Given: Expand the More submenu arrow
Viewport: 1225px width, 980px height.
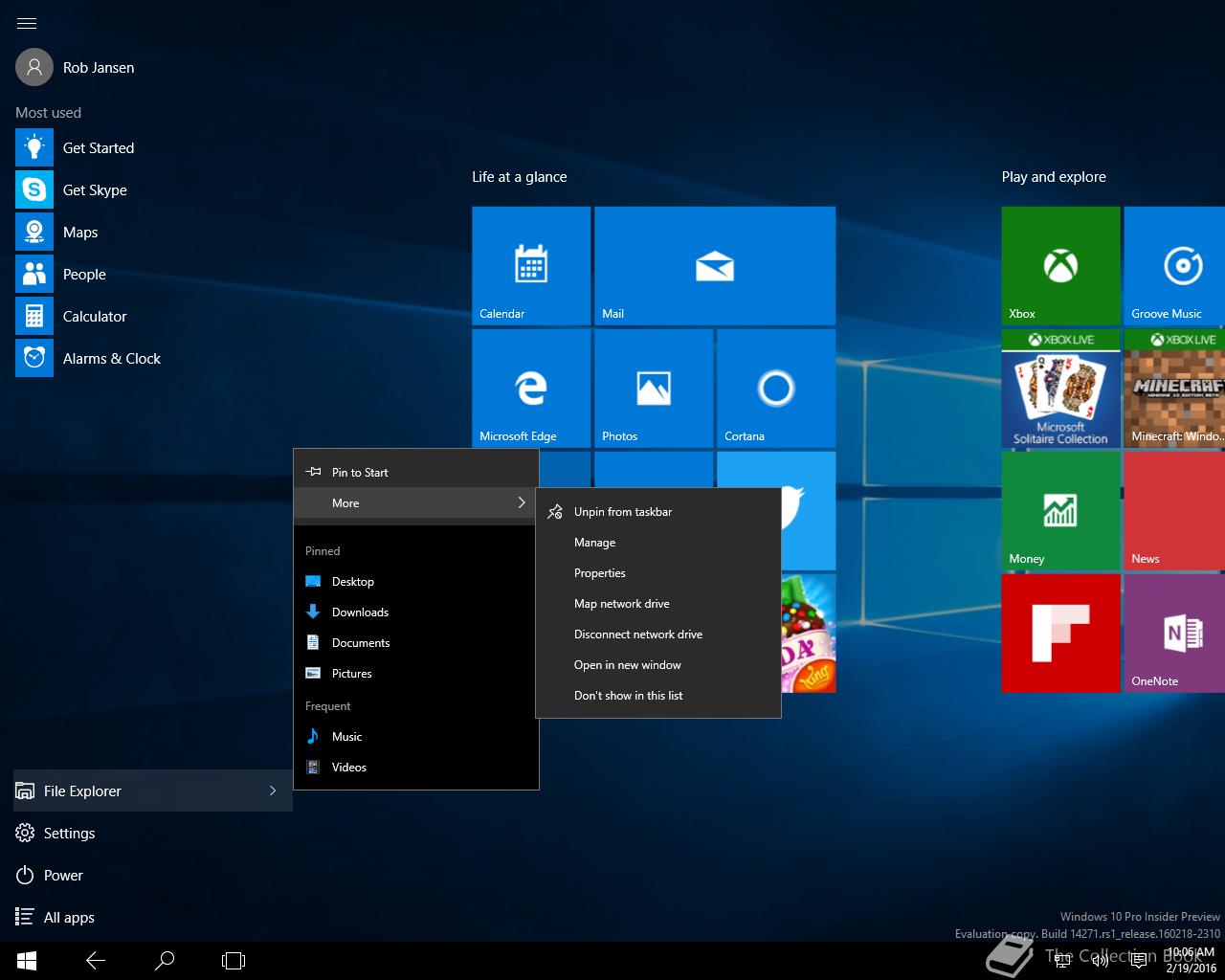Looking at the screenshot, I should click(x=522, y=502).
